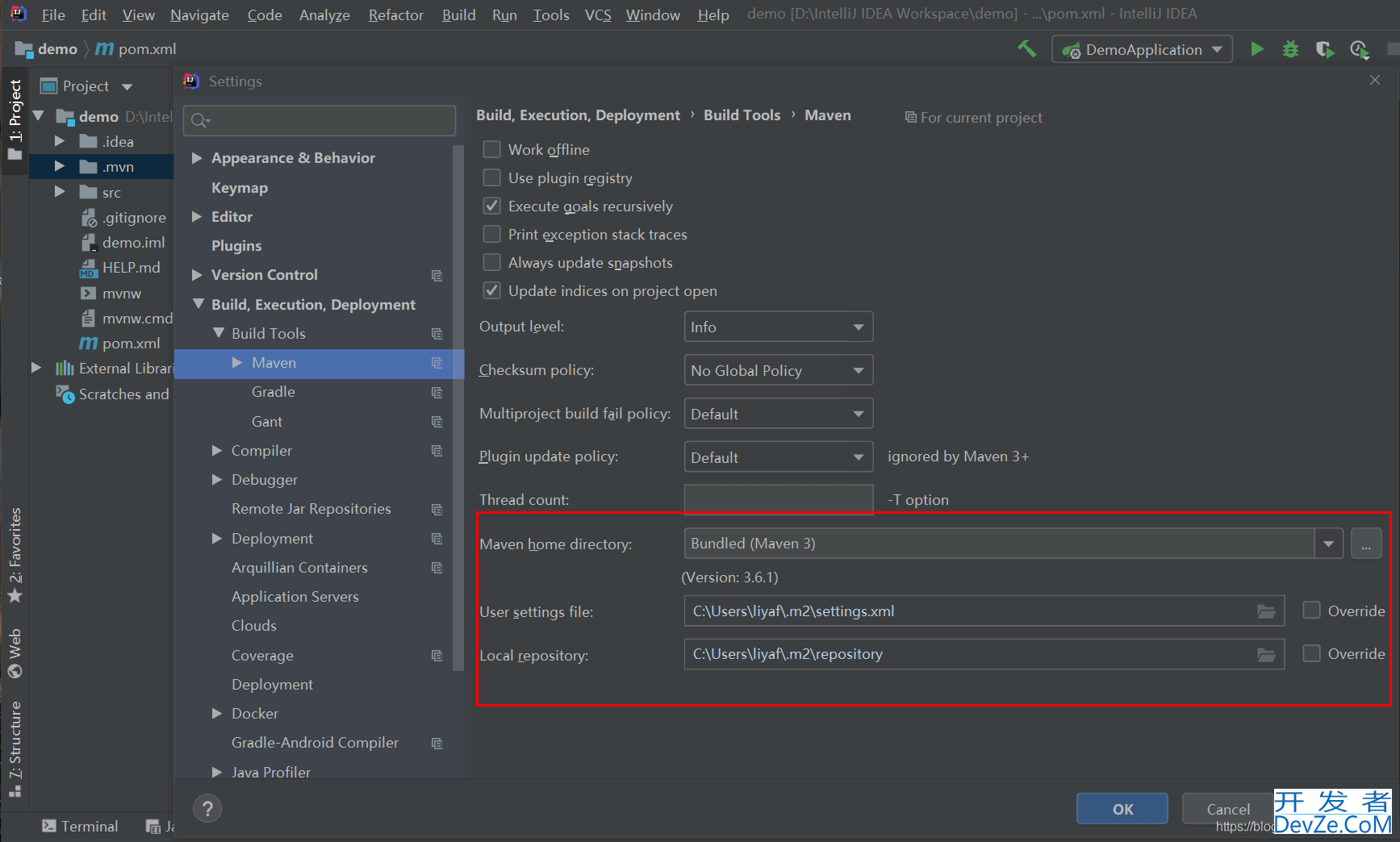This screenshot has height=842, width=1400.
Task: Toggle the 1: Project side tool window
Action: point(15,119)
